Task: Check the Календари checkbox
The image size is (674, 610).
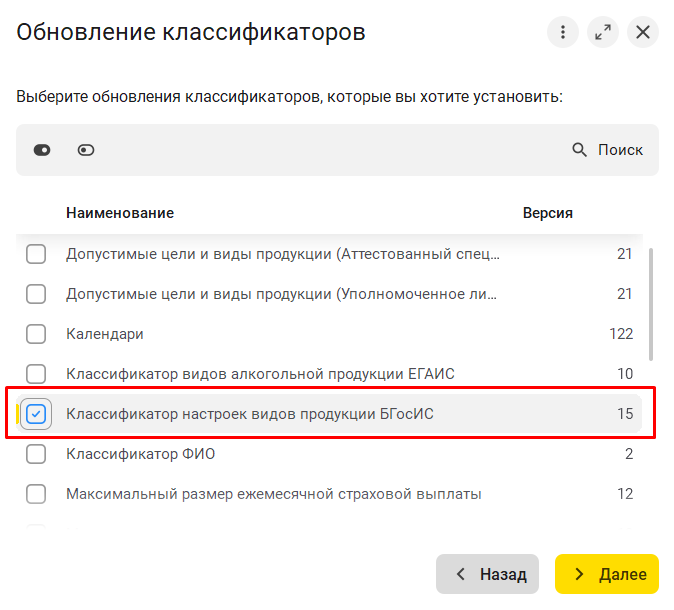Action: 36,334
